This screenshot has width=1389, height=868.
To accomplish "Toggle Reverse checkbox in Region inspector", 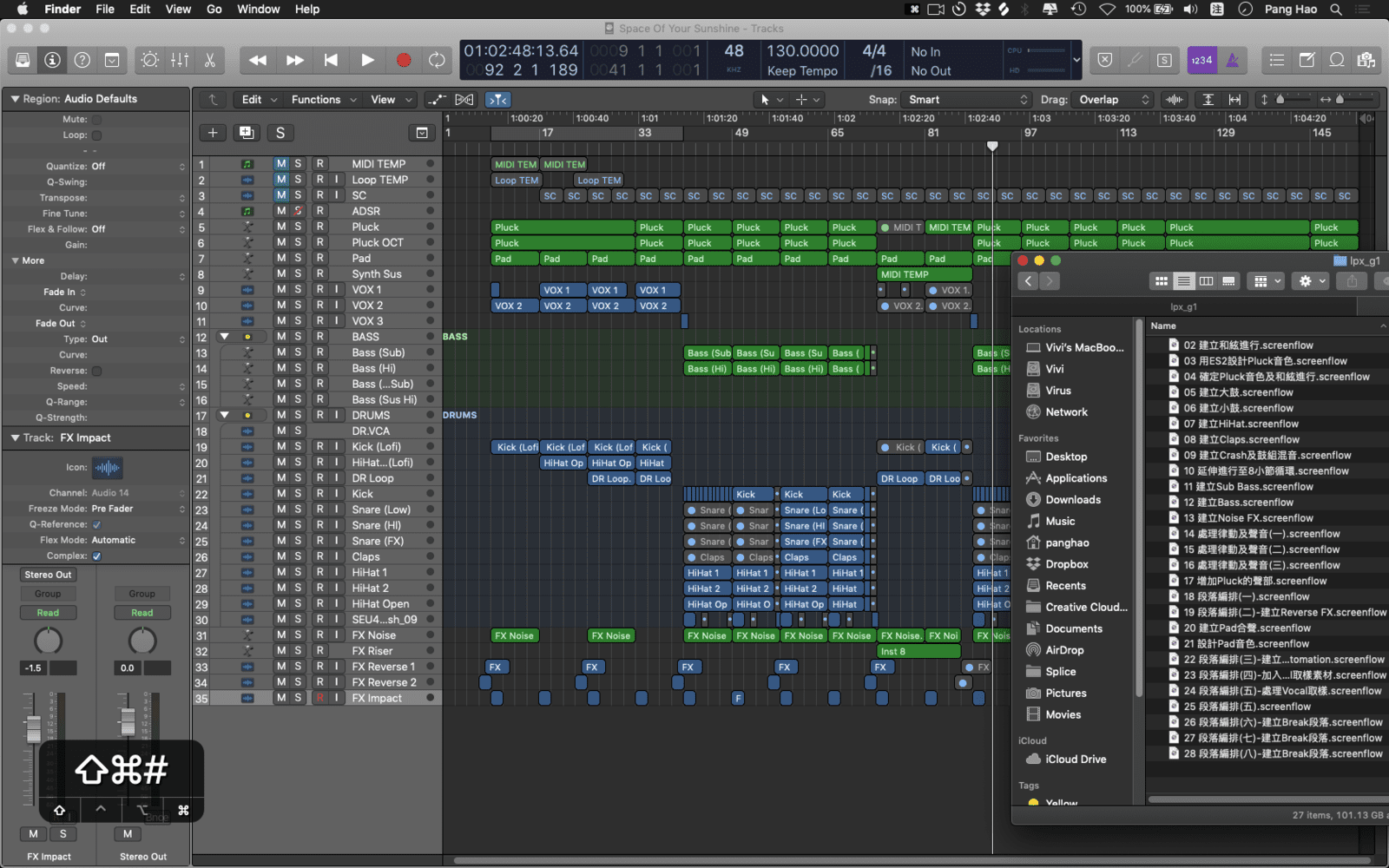I will 96,371.
